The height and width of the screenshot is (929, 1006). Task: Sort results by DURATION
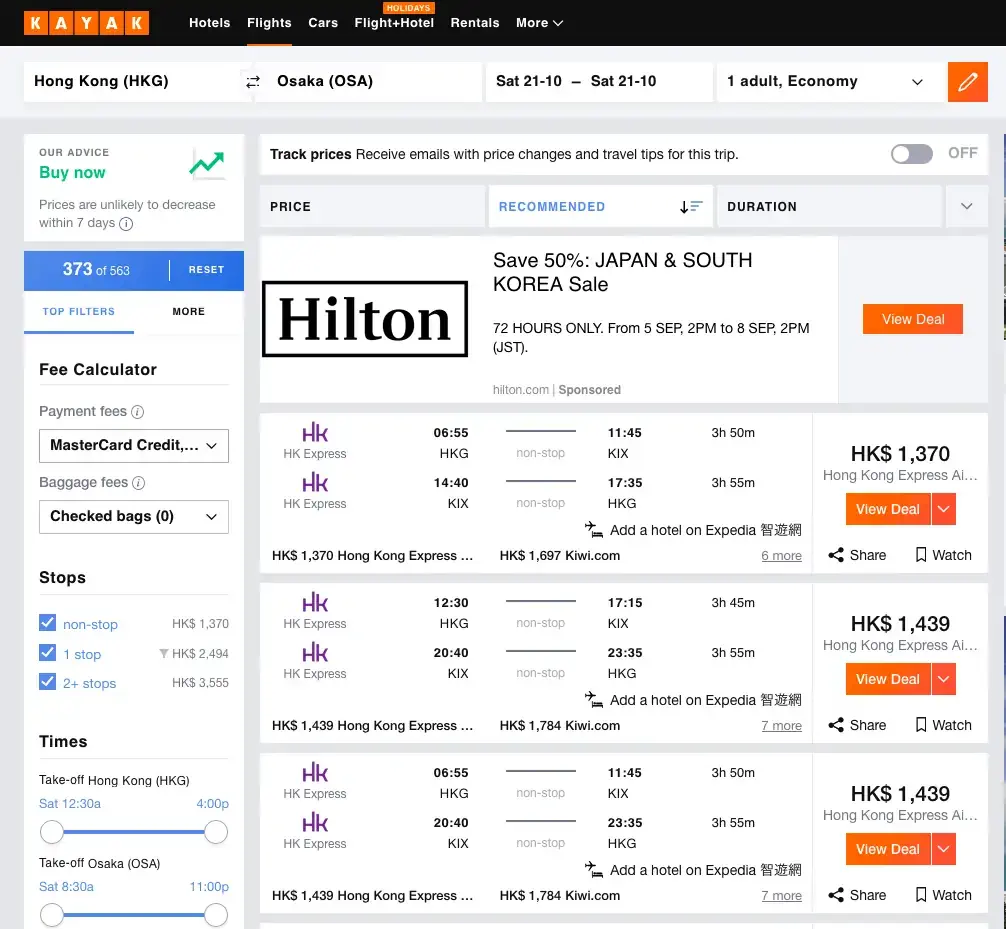(x=829, y=207)
